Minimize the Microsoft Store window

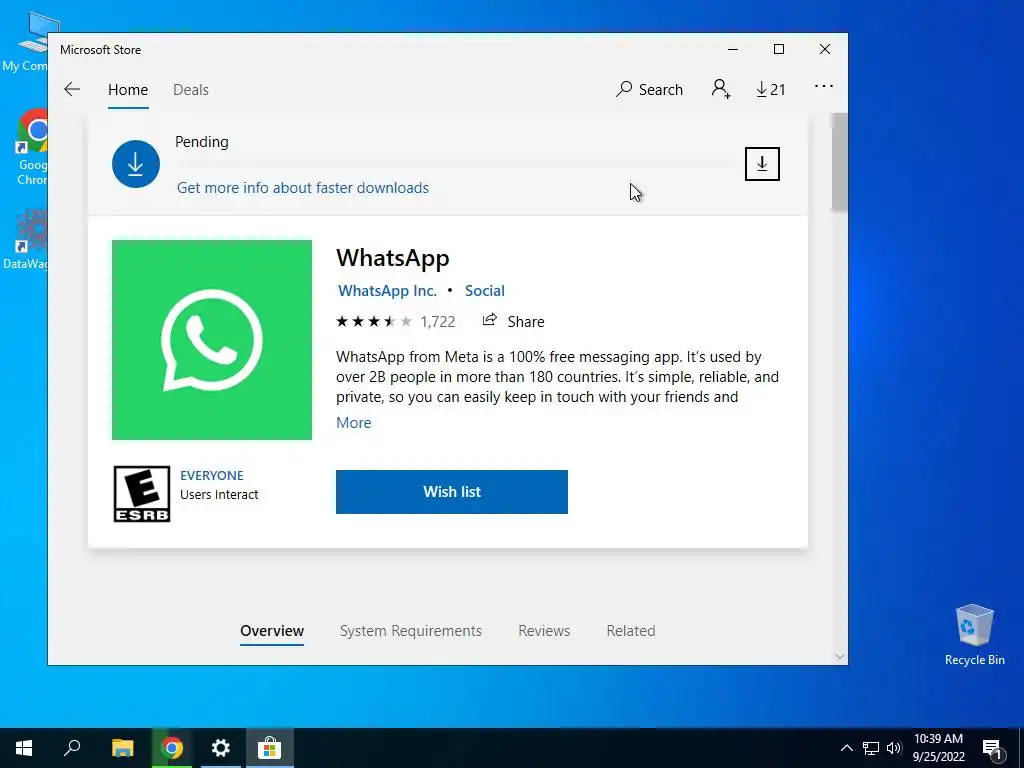click(733, 50)
